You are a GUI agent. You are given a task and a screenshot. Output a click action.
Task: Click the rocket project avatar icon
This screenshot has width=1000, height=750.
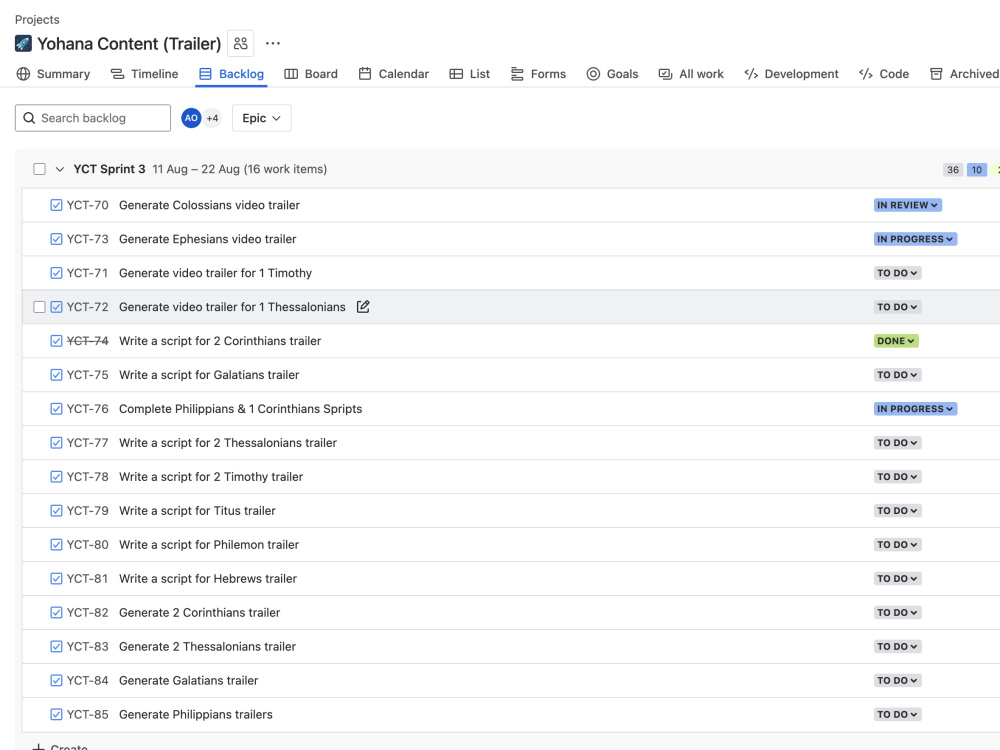[x=23, y=43]
